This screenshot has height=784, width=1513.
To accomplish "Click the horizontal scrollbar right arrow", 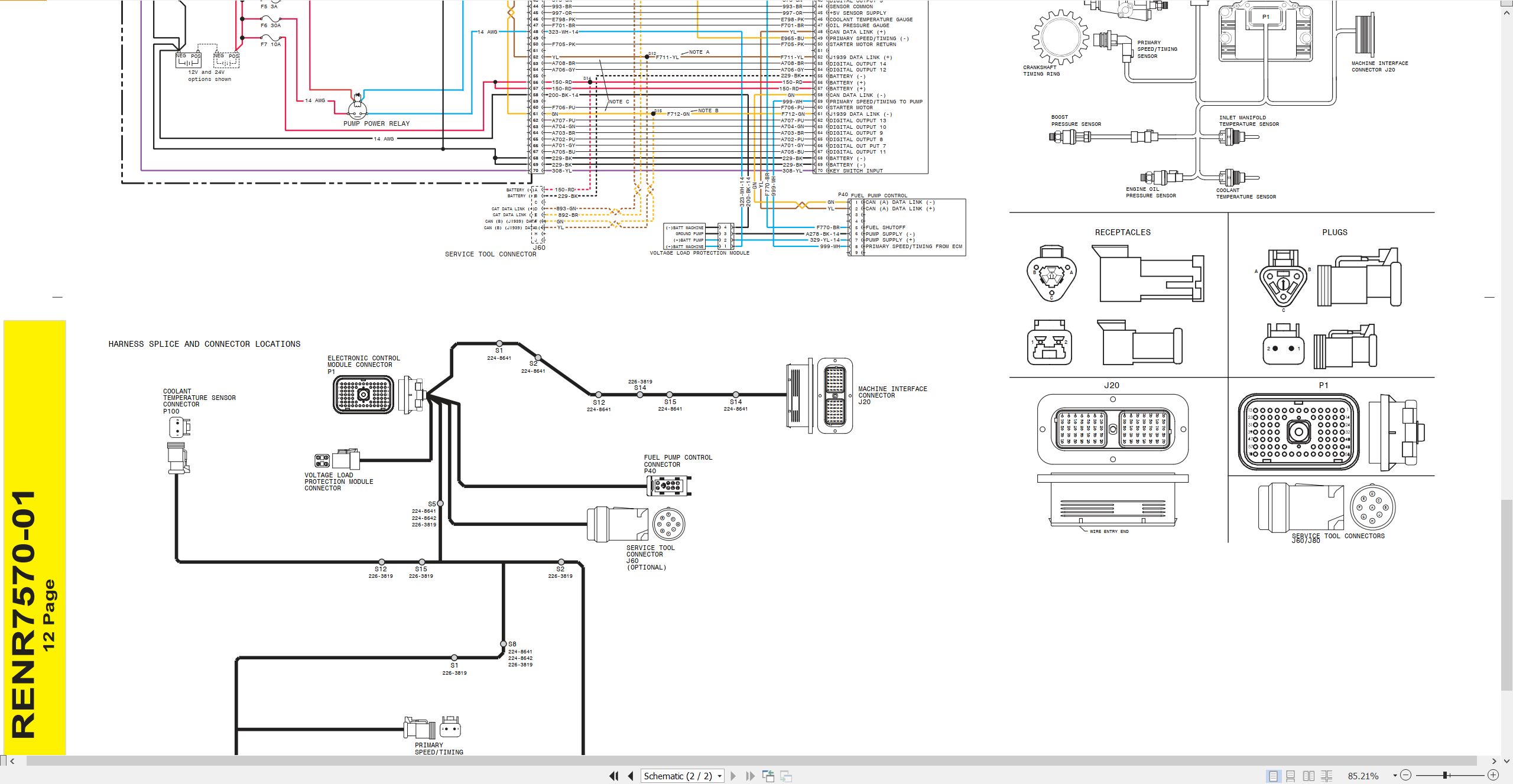I will tap(1493, 761).
